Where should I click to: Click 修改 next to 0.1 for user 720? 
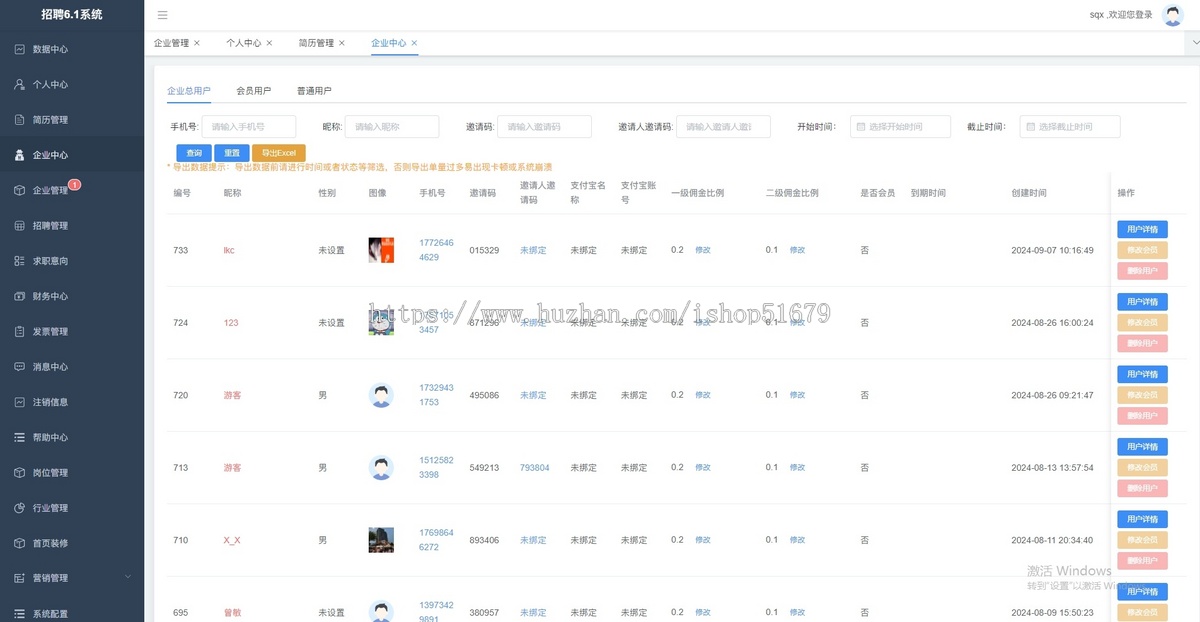(x=797, y=395)
